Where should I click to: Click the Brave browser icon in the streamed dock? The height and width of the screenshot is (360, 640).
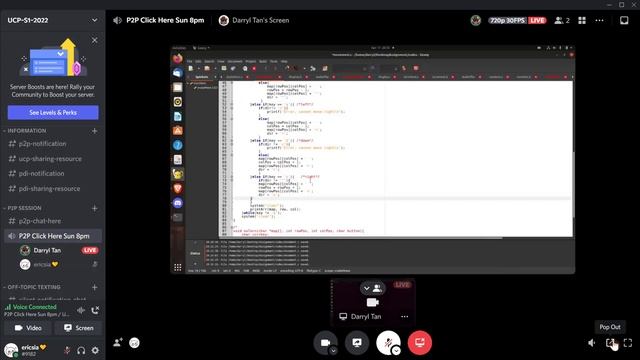[178, 188]
